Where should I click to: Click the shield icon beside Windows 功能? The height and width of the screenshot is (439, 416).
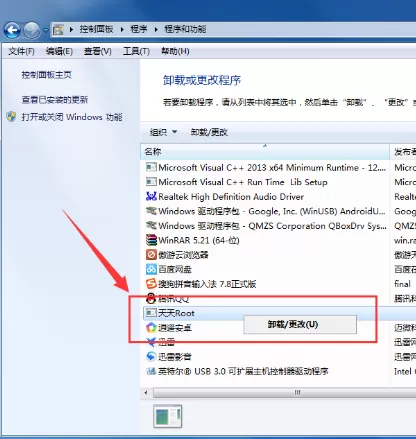pos(11,117)
